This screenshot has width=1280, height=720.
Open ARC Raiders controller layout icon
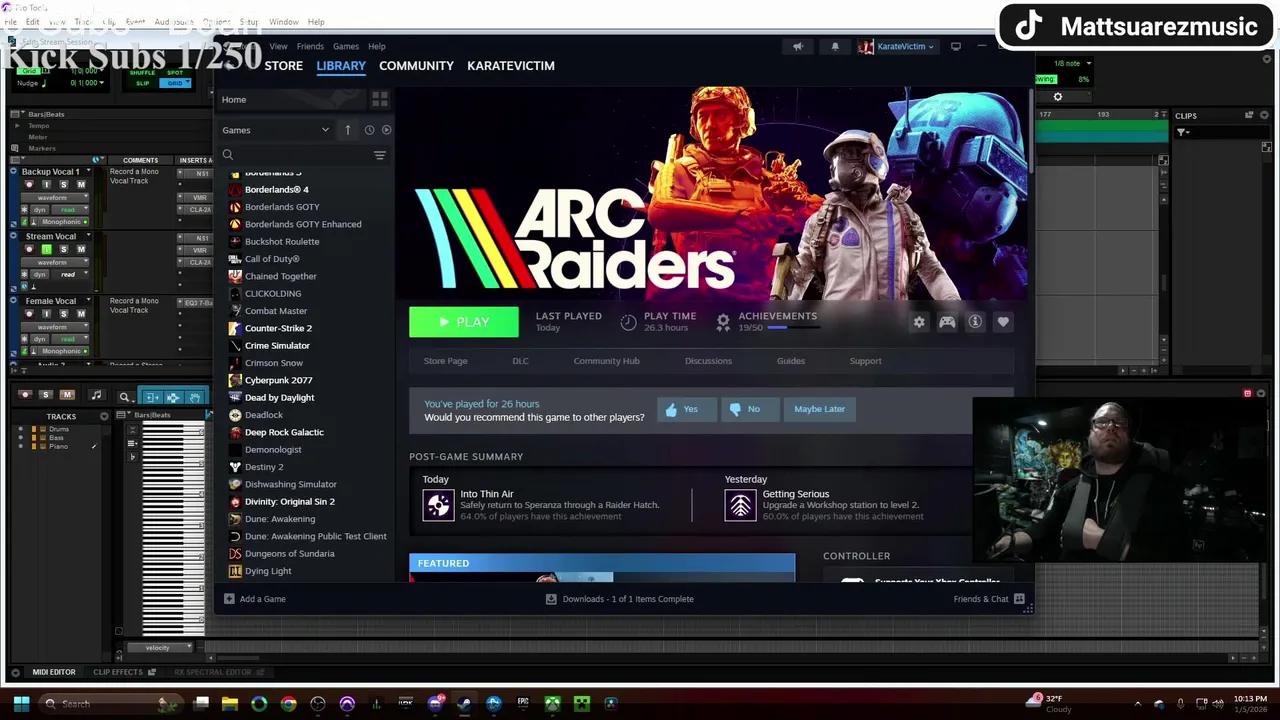[x=947, y=322]
